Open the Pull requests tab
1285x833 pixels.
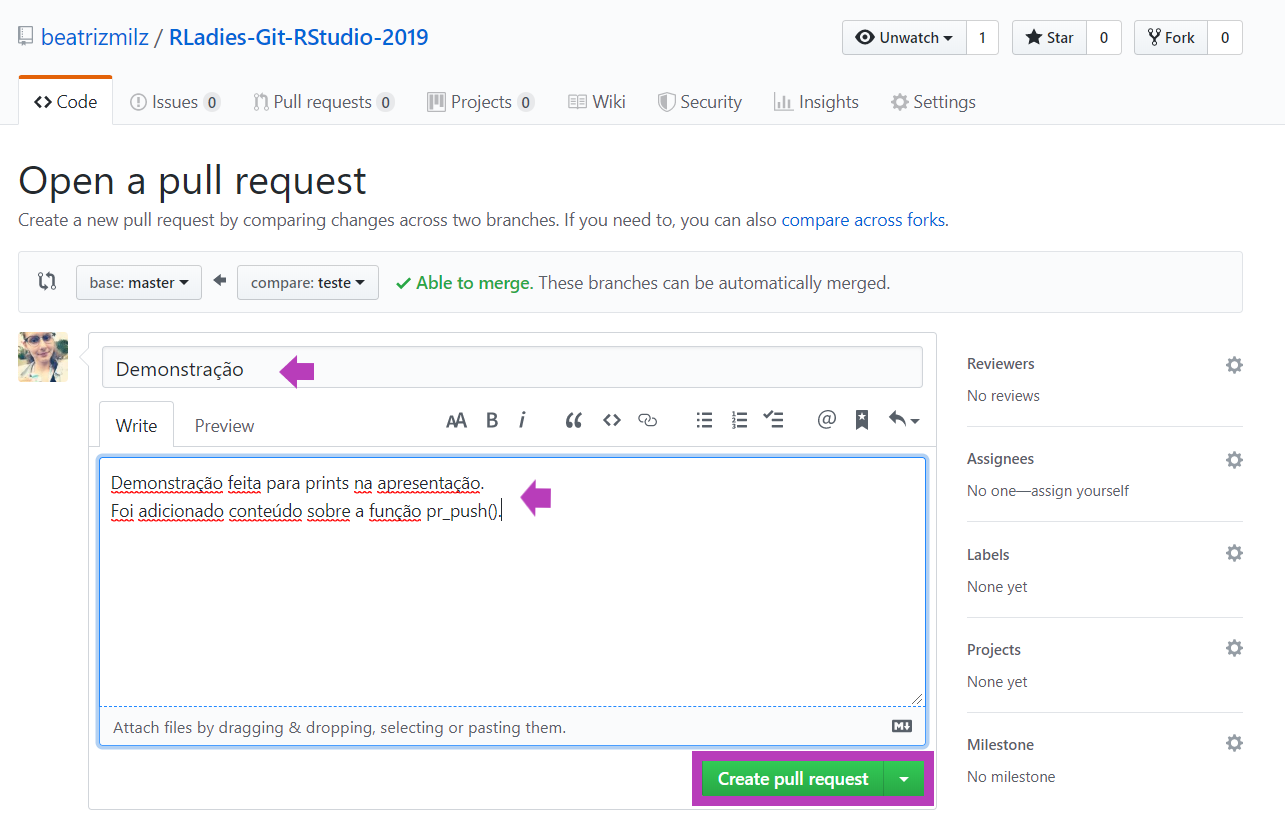tap(323, 102)
